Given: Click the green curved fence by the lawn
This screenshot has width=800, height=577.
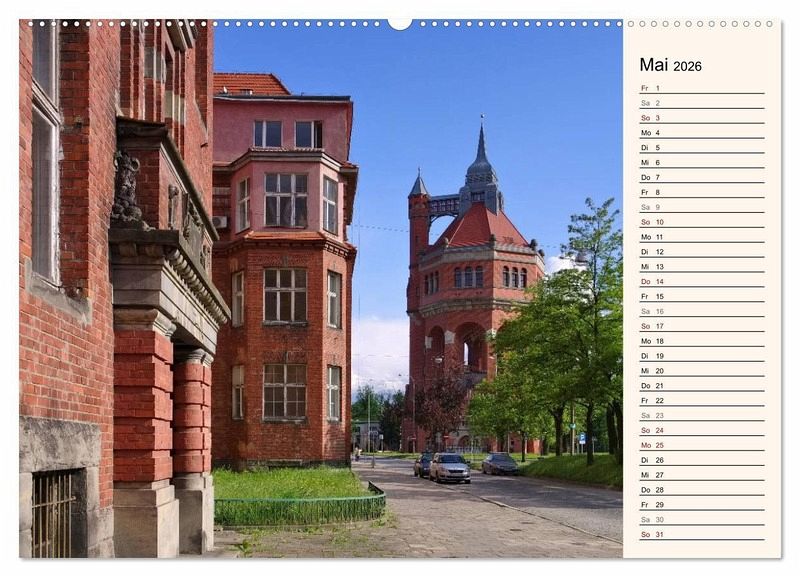Looking at the screenshot, I should (x=300, y=510).
